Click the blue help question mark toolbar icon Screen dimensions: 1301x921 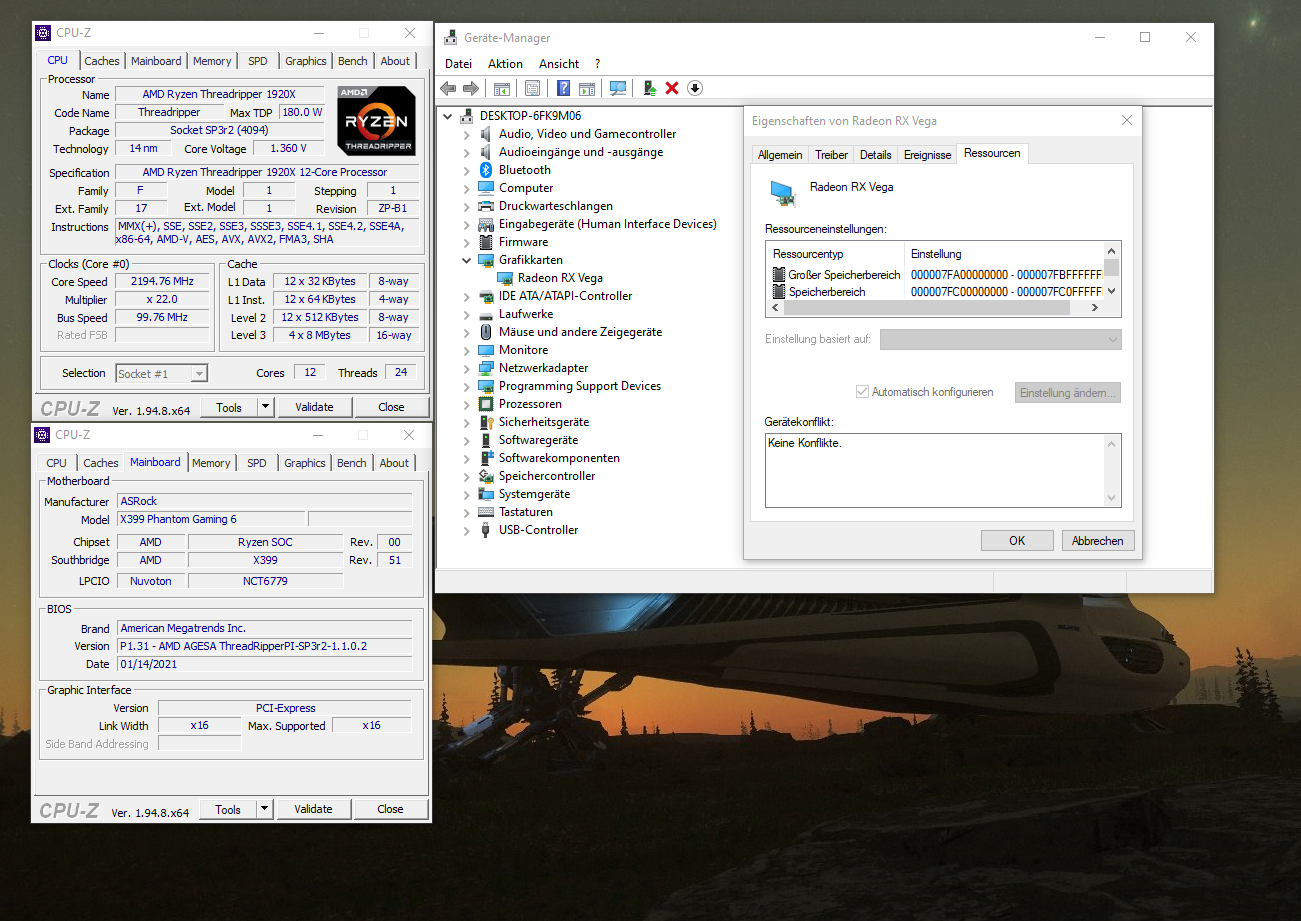pyautogui.click(x=564, y=88)
